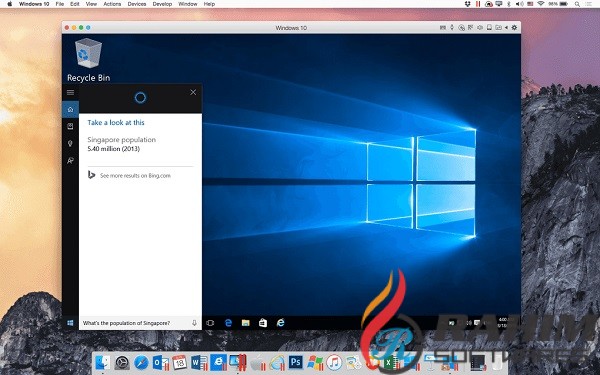This screenshot has width=600, height=375.
Task: Open Finder from the Dock
Action: click(103, 362)
